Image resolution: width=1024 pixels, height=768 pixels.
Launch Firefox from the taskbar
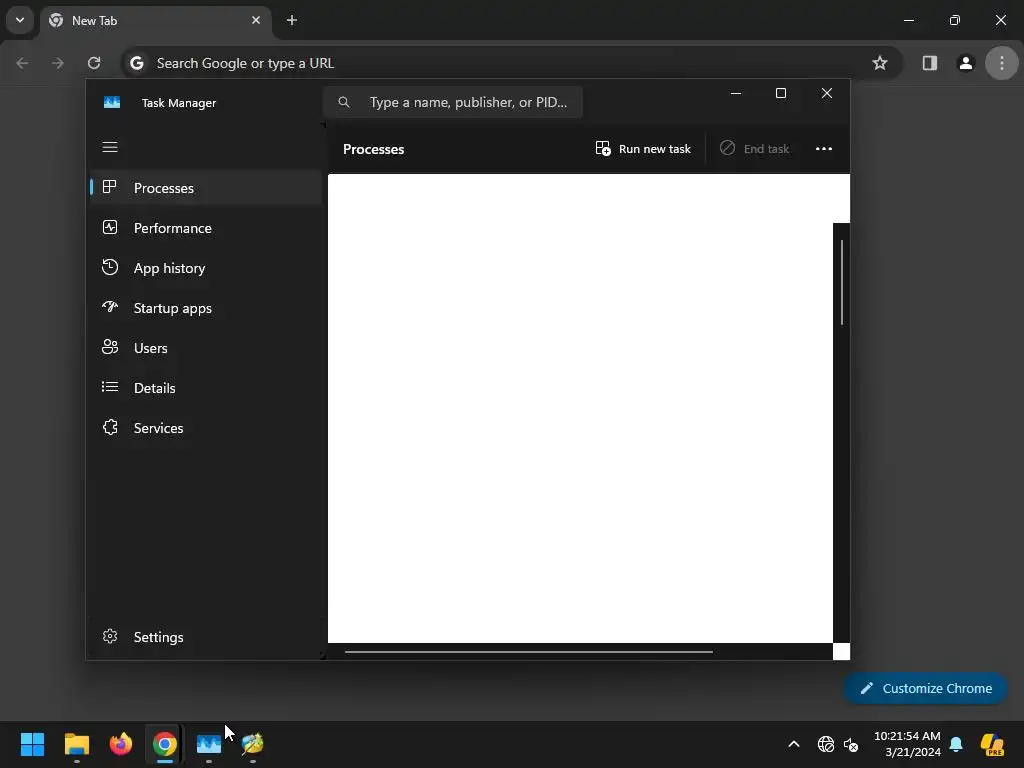121,744
